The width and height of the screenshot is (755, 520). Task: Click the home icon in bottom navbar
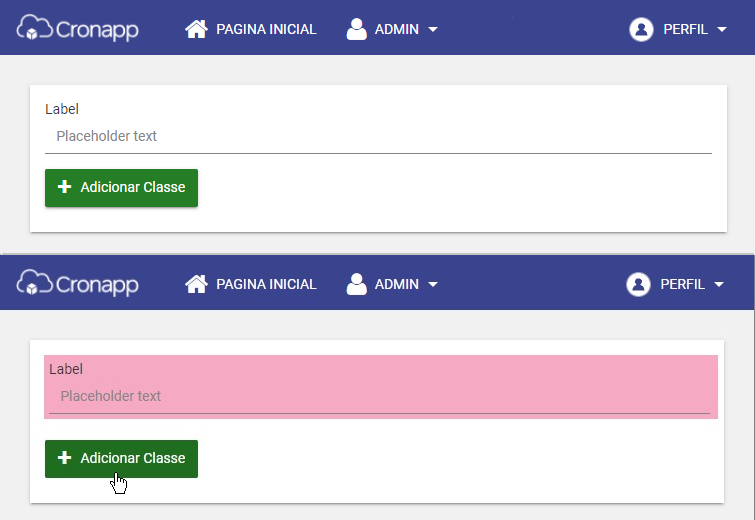click(x=196, y=284)
